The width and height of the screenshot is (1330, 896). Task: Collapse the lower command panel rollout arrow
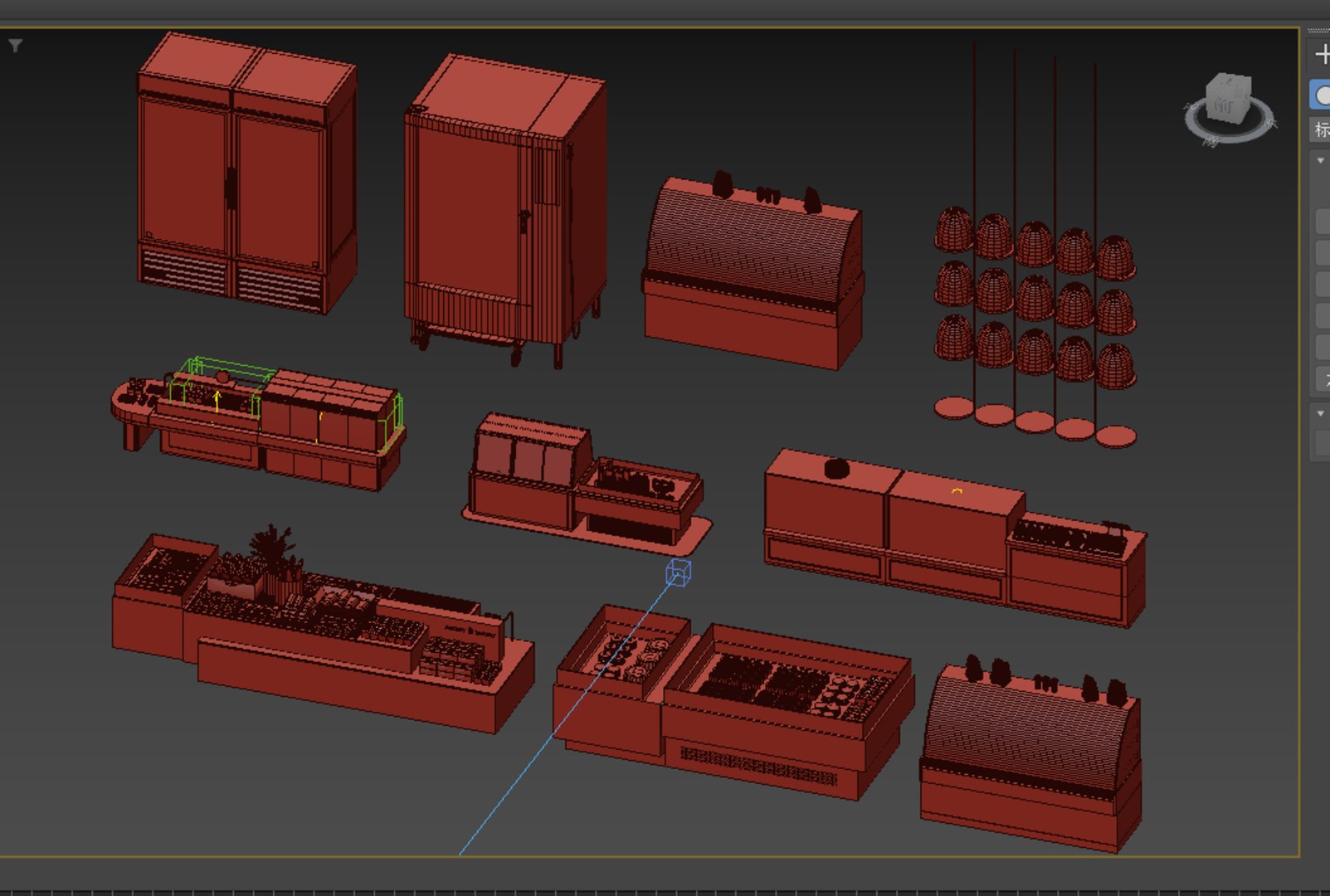(x=1320, y=413)
